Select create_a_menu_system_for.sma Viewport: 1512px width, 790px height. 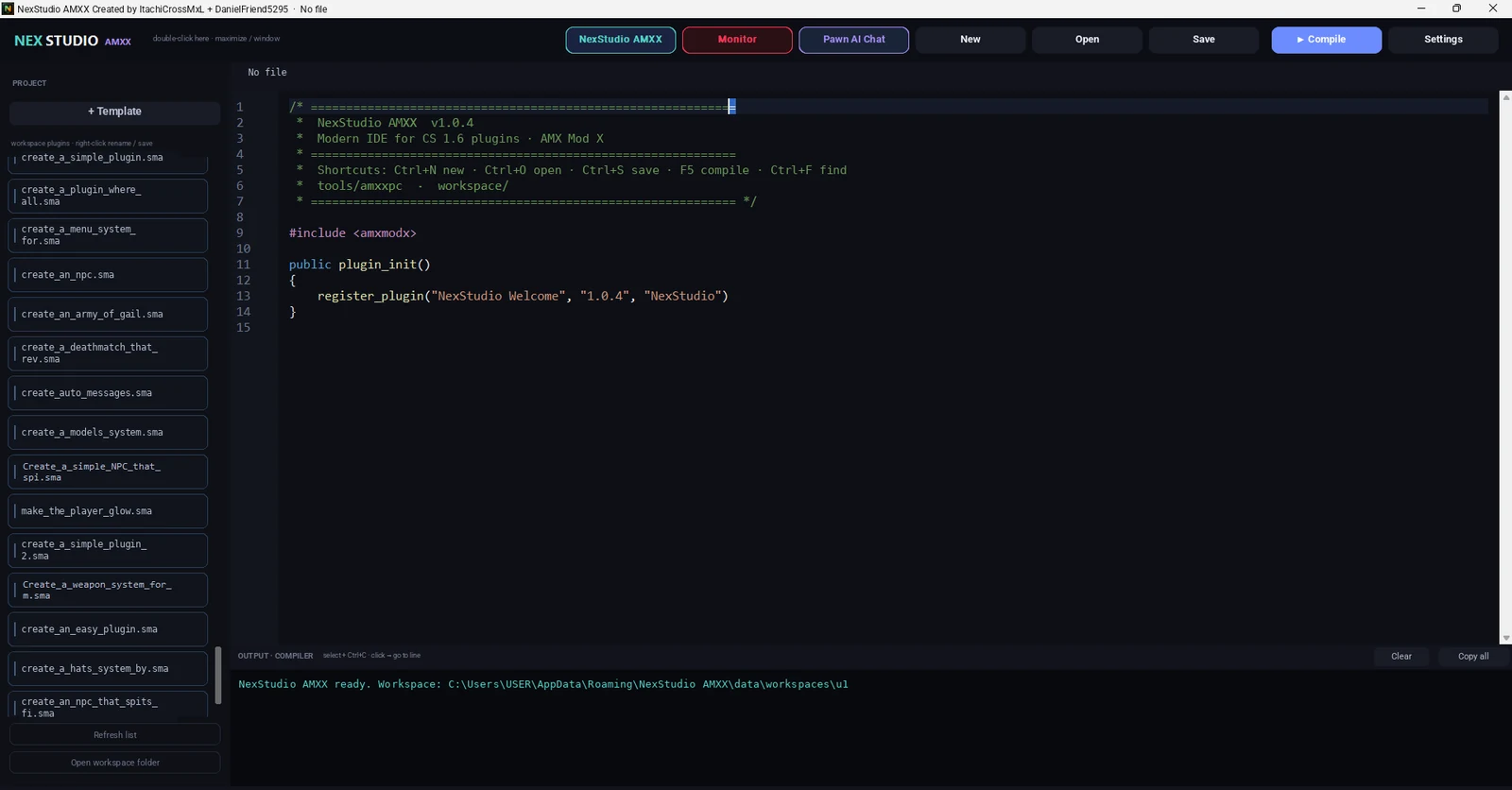tap(108, 235)
